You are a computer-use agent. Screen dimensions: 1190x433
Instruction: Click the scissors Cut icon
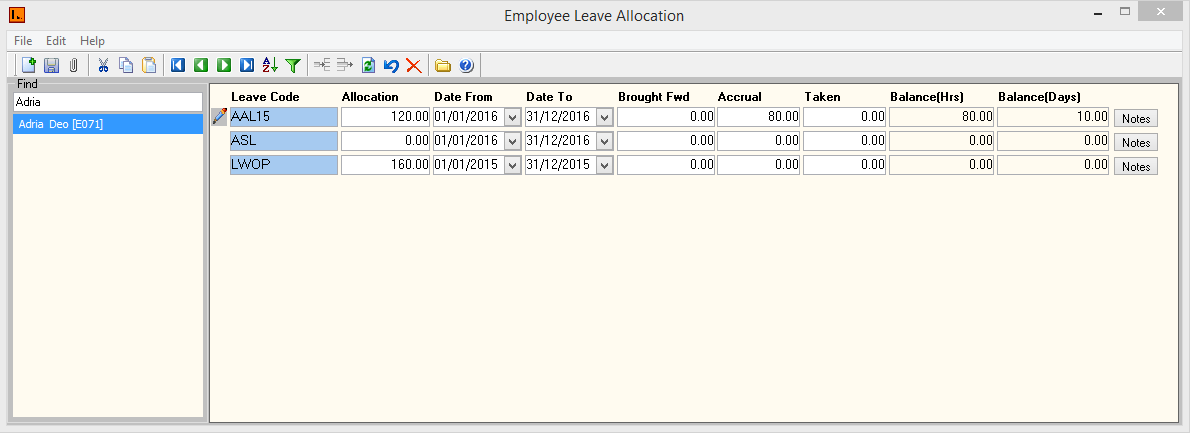tap(103, 65)
